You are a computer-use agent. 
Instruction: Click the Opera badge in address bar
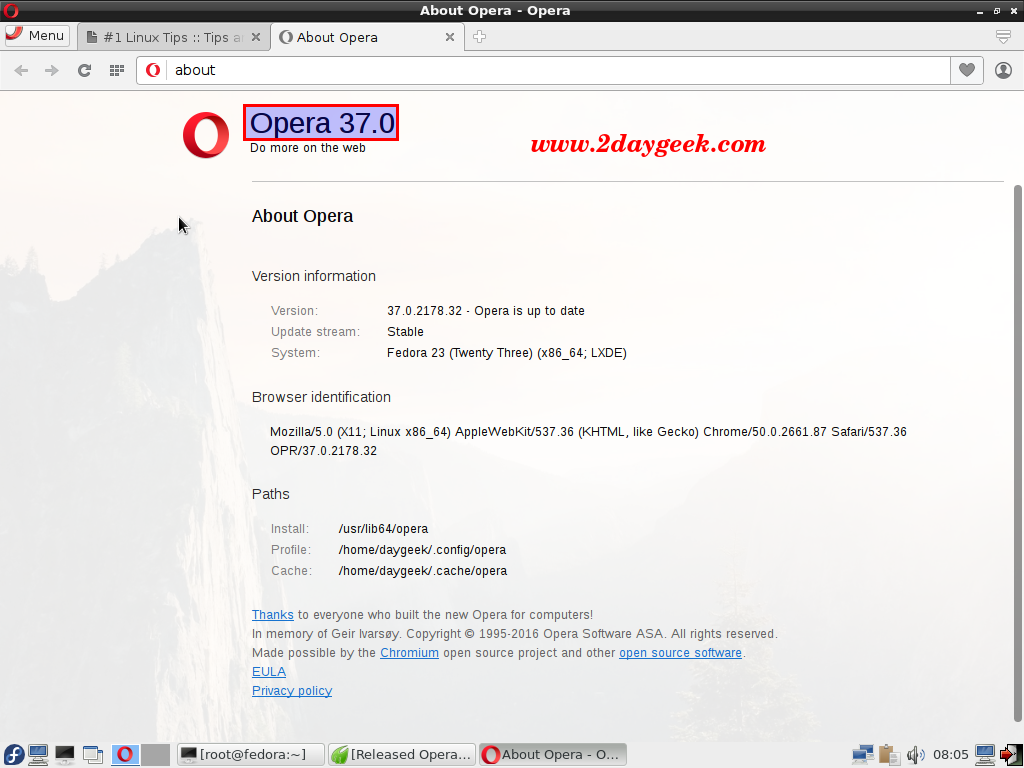point(153,70)
